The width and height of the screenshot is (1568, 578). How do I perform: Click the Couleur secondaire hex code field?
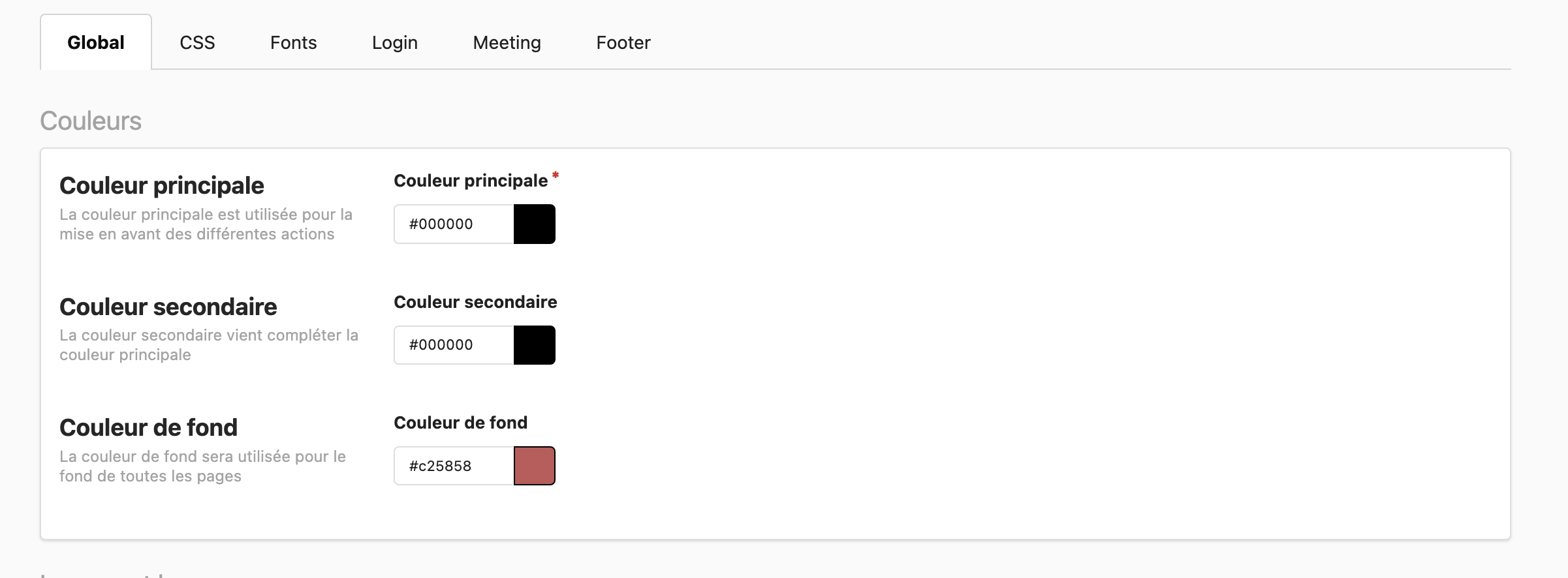[454, 345]
